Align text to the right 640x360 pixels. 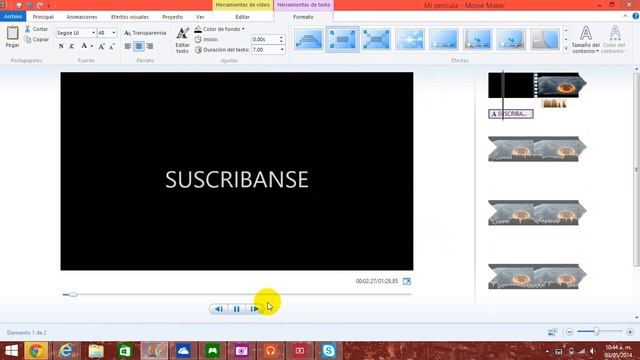(149, 46)
